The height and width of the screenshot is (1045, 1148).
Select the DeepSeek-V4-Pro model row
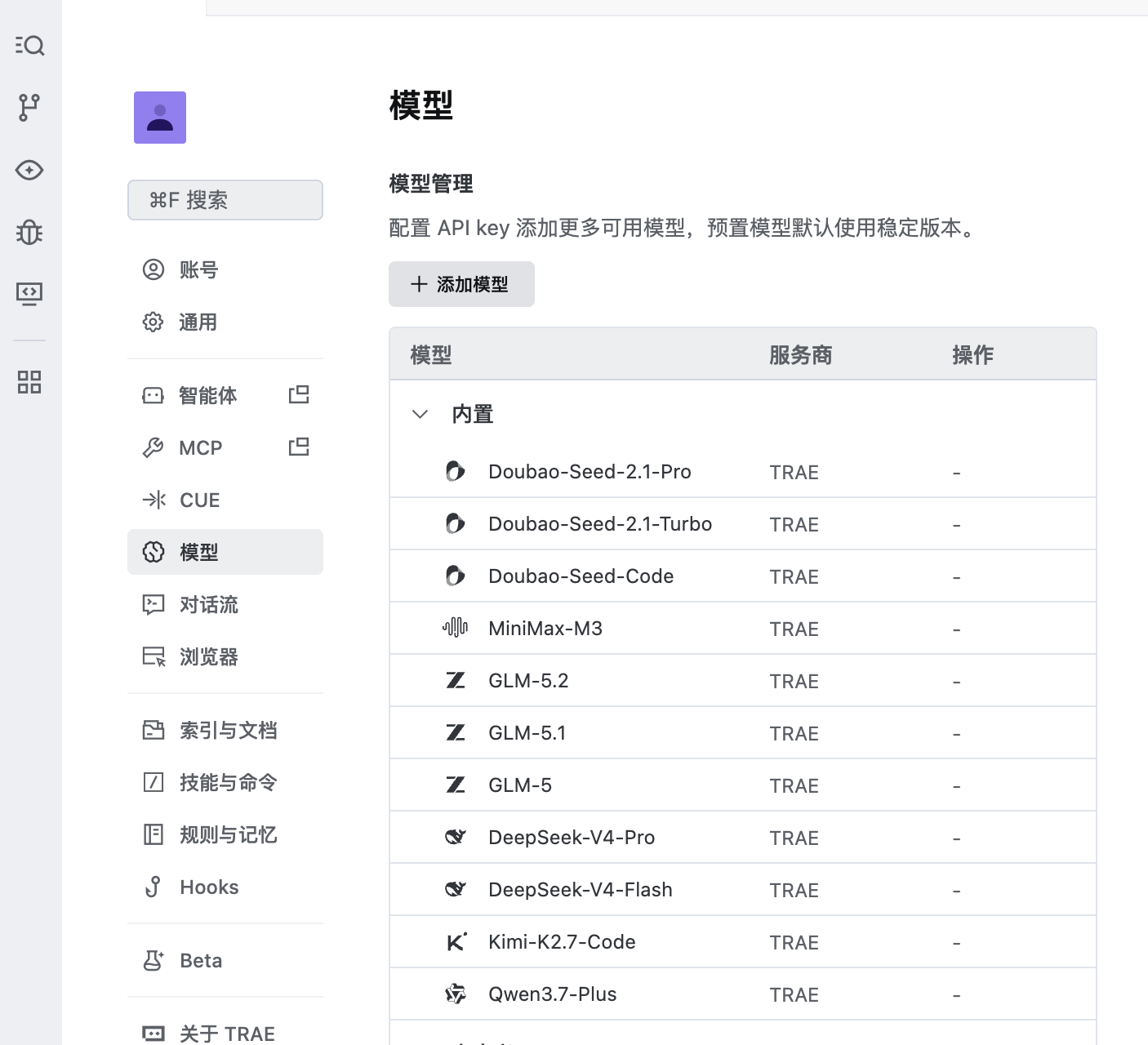pos(743,837)
